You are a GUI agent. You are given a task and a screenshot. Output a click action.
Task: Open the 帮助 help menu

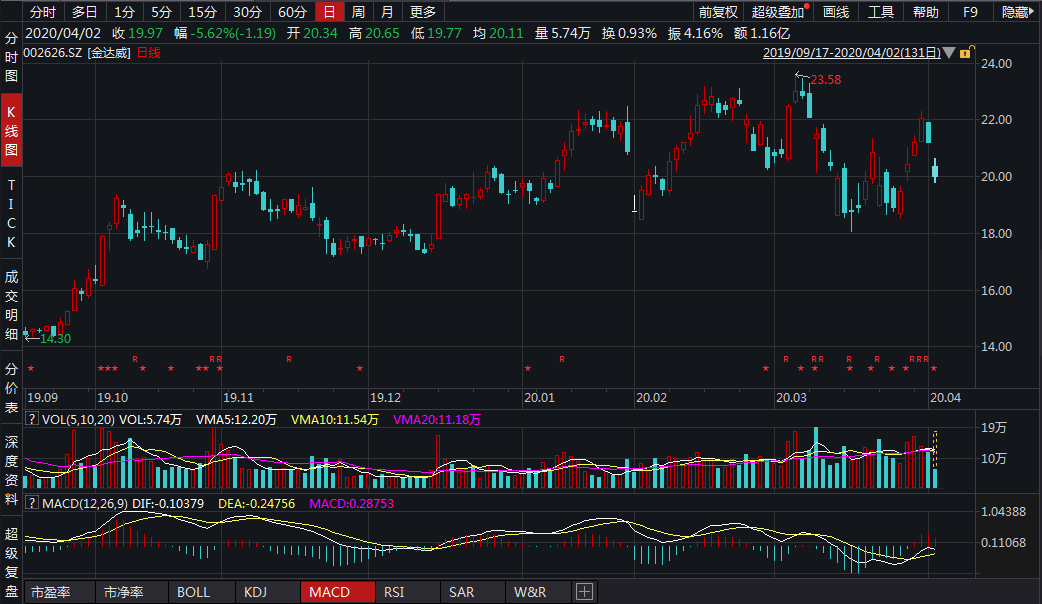(926, 12)
